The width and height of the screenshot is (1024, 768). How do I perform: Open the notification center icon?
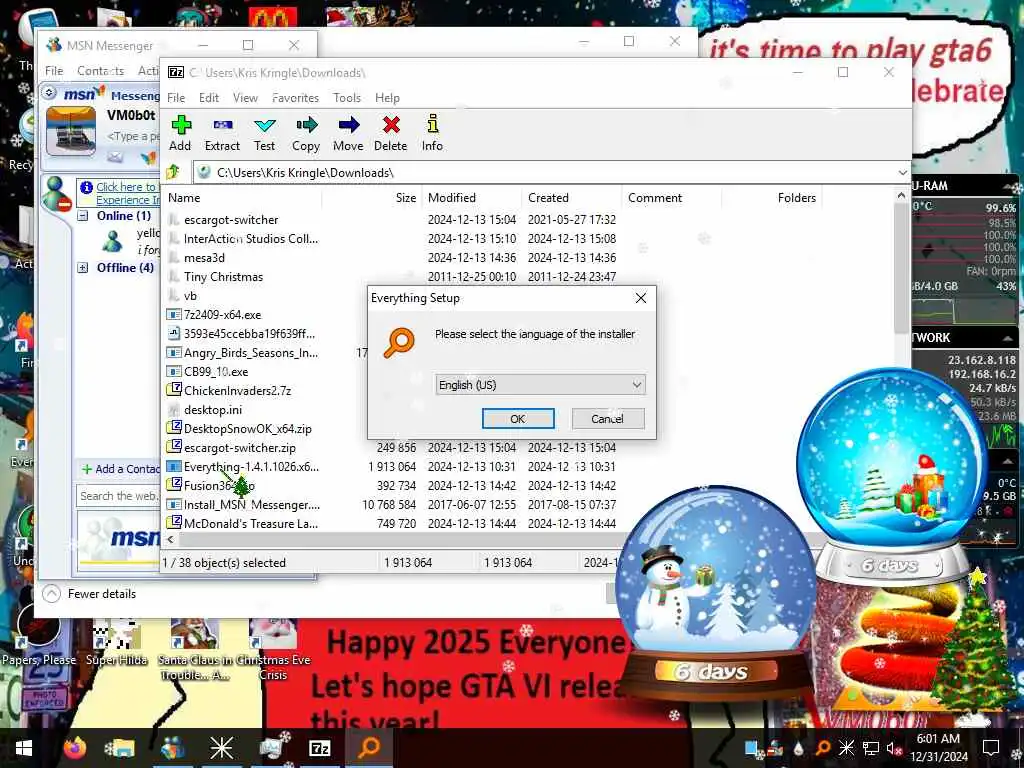point(991,748)
